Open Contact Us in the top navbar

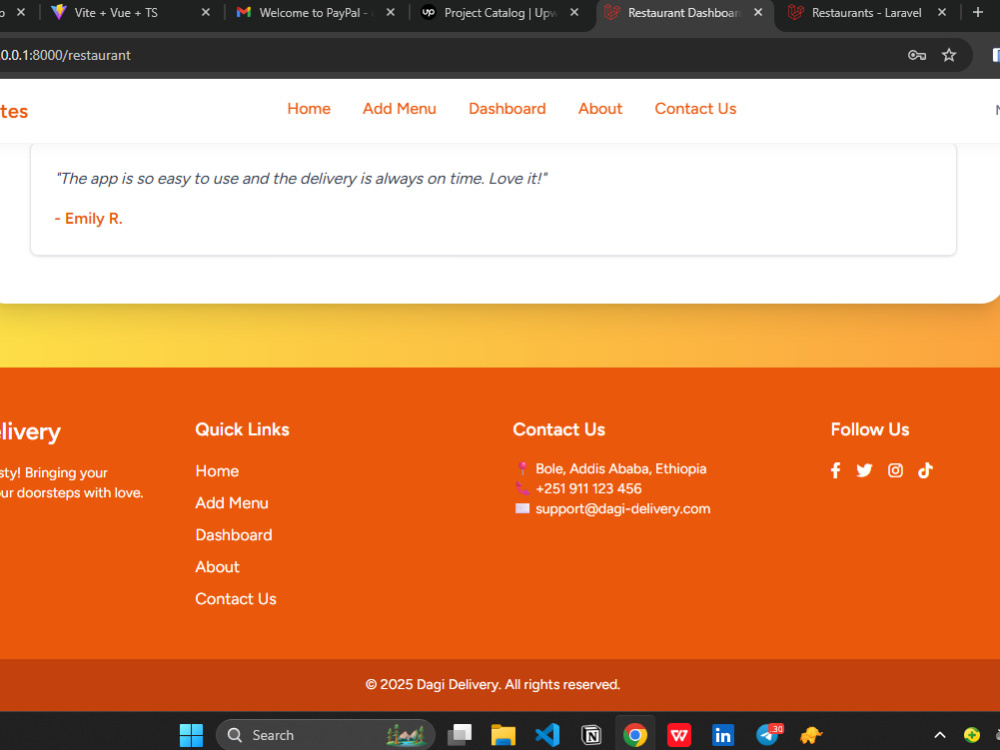tap(695, 109)
